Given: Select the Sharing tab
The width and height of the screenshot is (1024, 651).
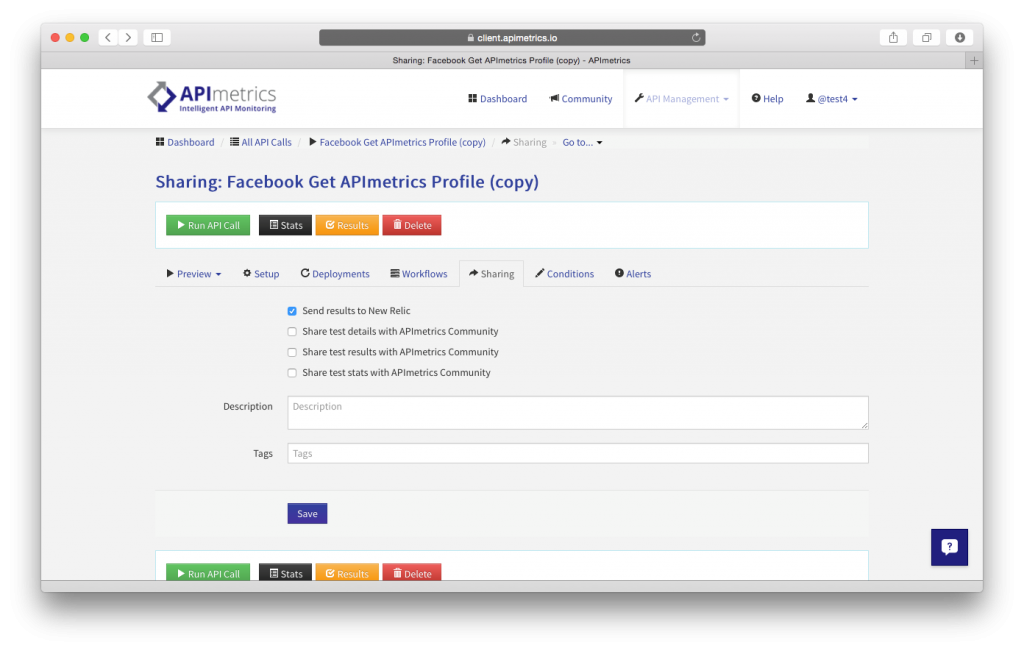Looking at the screenshot, I should pyautogui.click(x=491, y=274).
